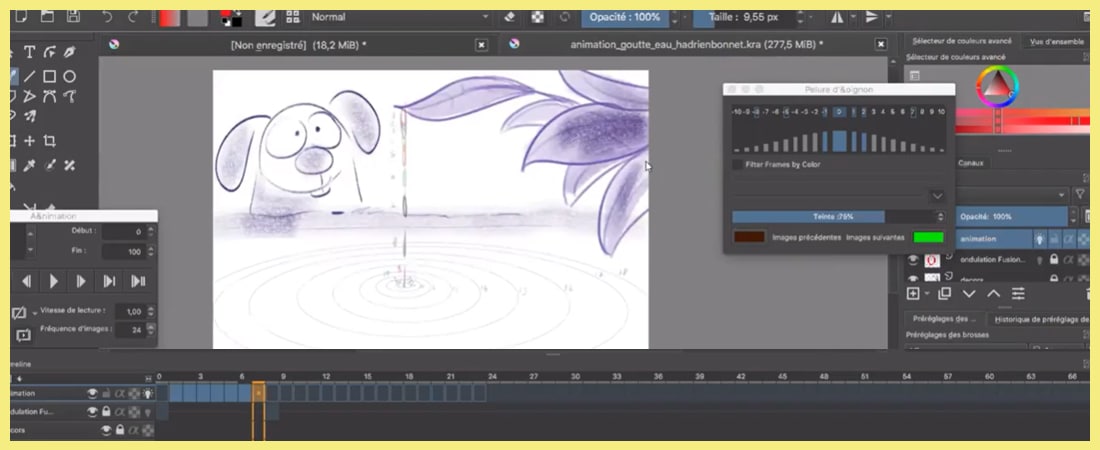
Task: Open the advanced color selector settings icon
Action: click(x=915, y=75)
